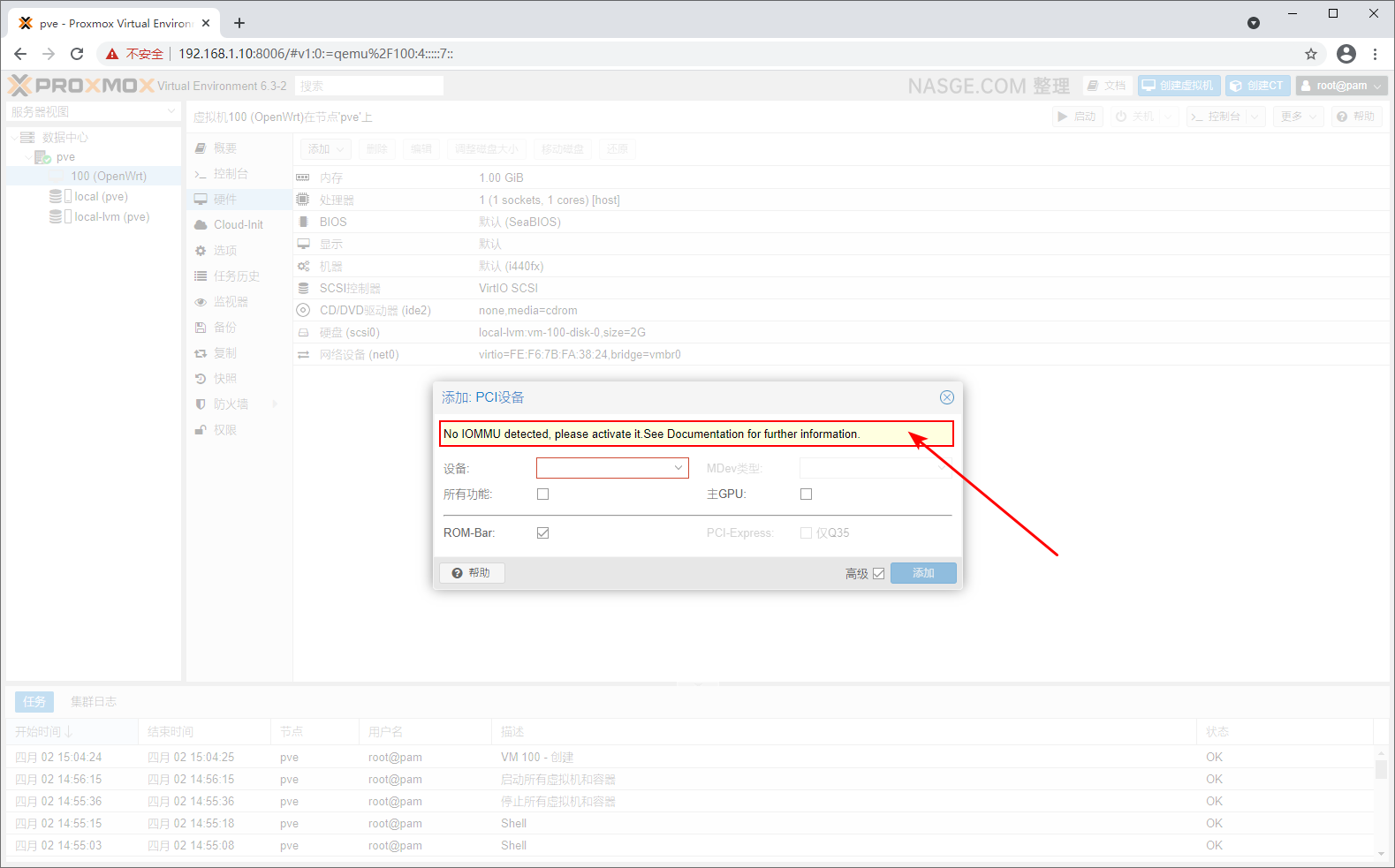The width and height of the screenshot is (1395, 868).
Task: Click the 关机 shutdown button
Action: coord(1133,117)
